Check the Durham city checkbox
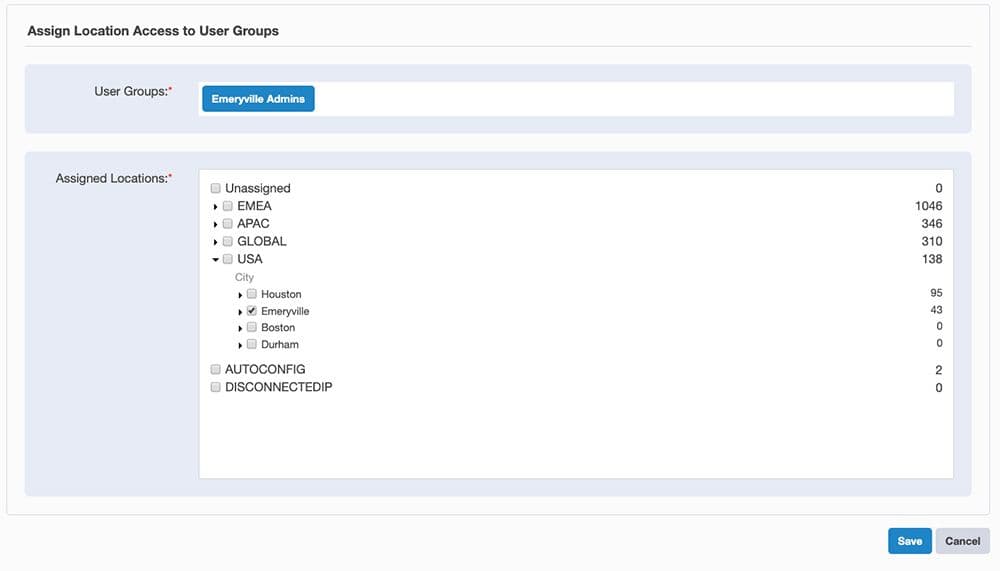 [252, 344]
